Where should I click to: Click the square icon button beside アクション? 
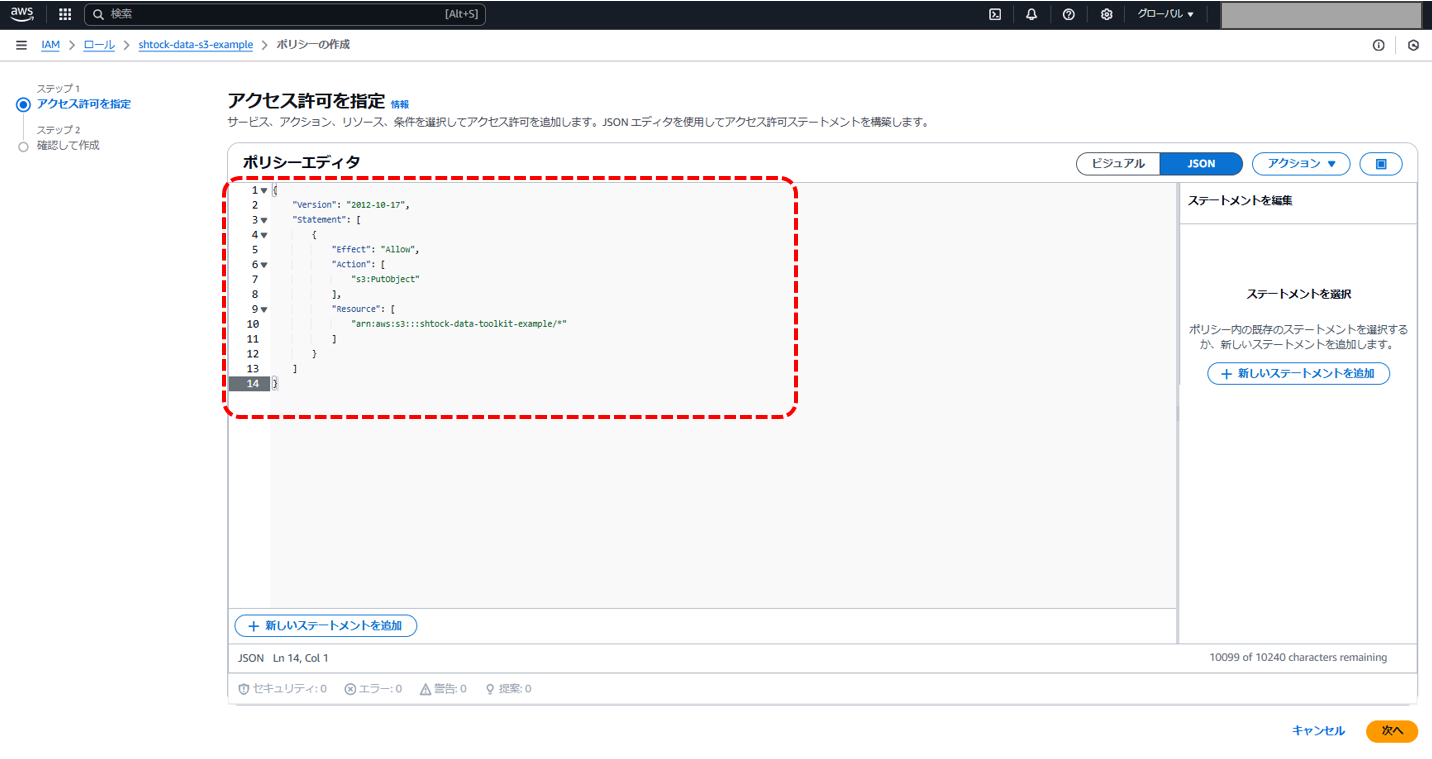coord(1381,164)
